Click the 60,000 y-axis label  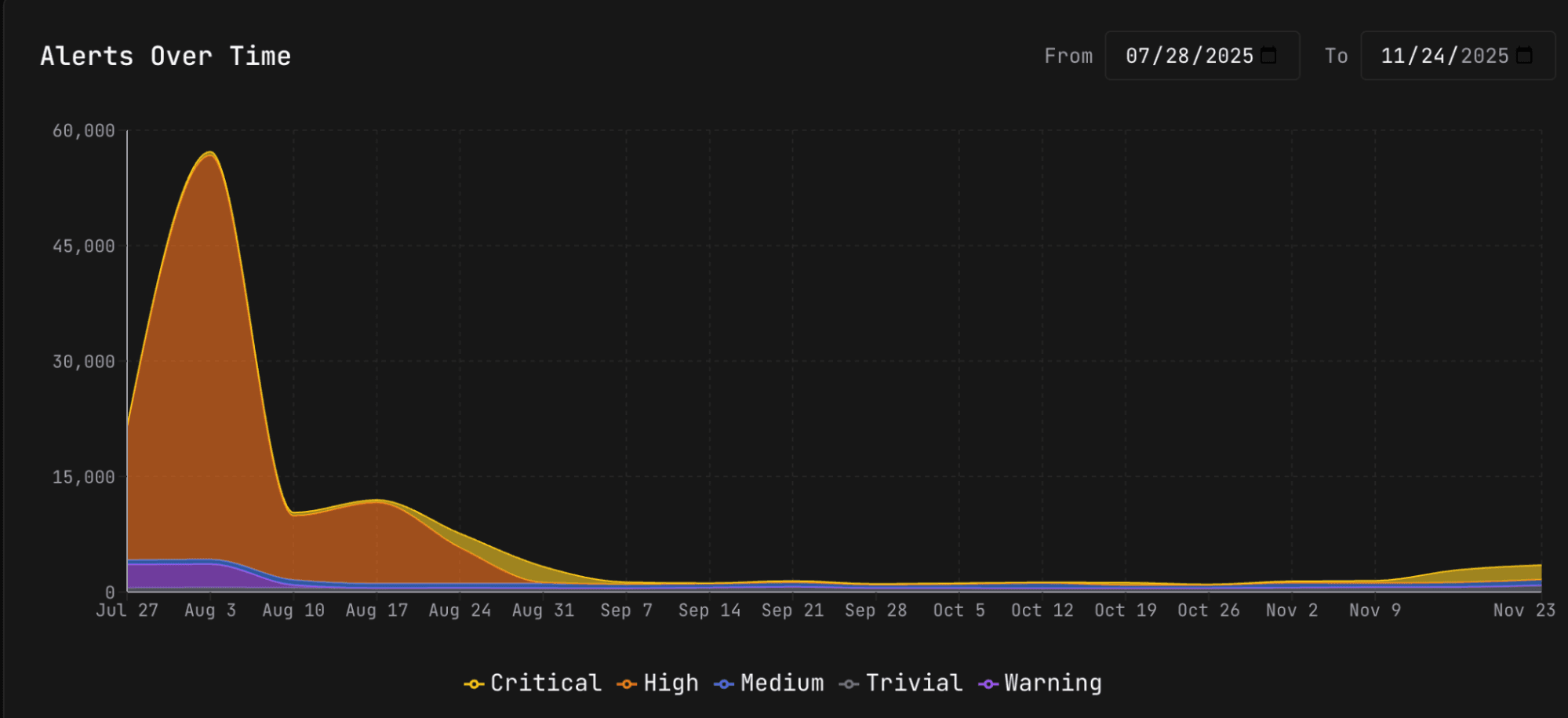tap(84, 131)
